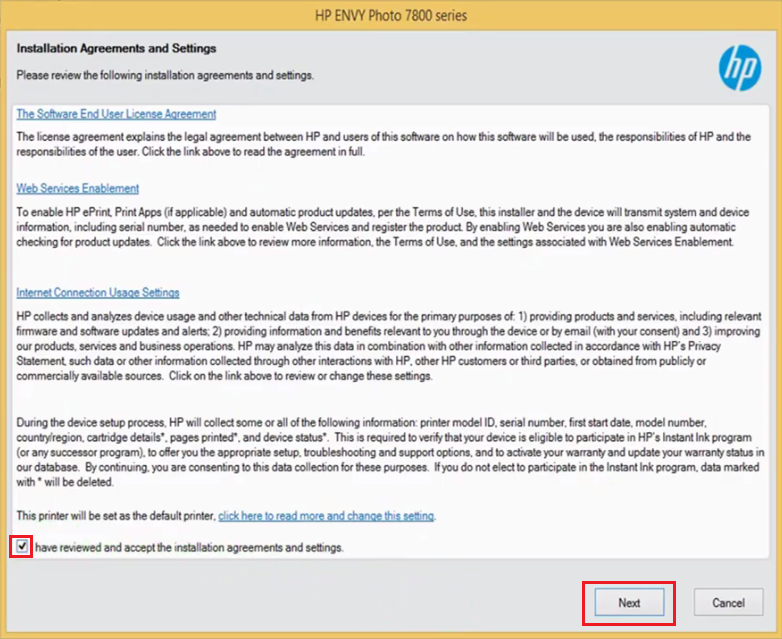
Task: Click paragraph starting 'HP collects and analyzes device usage'
Action: point(389,346)
